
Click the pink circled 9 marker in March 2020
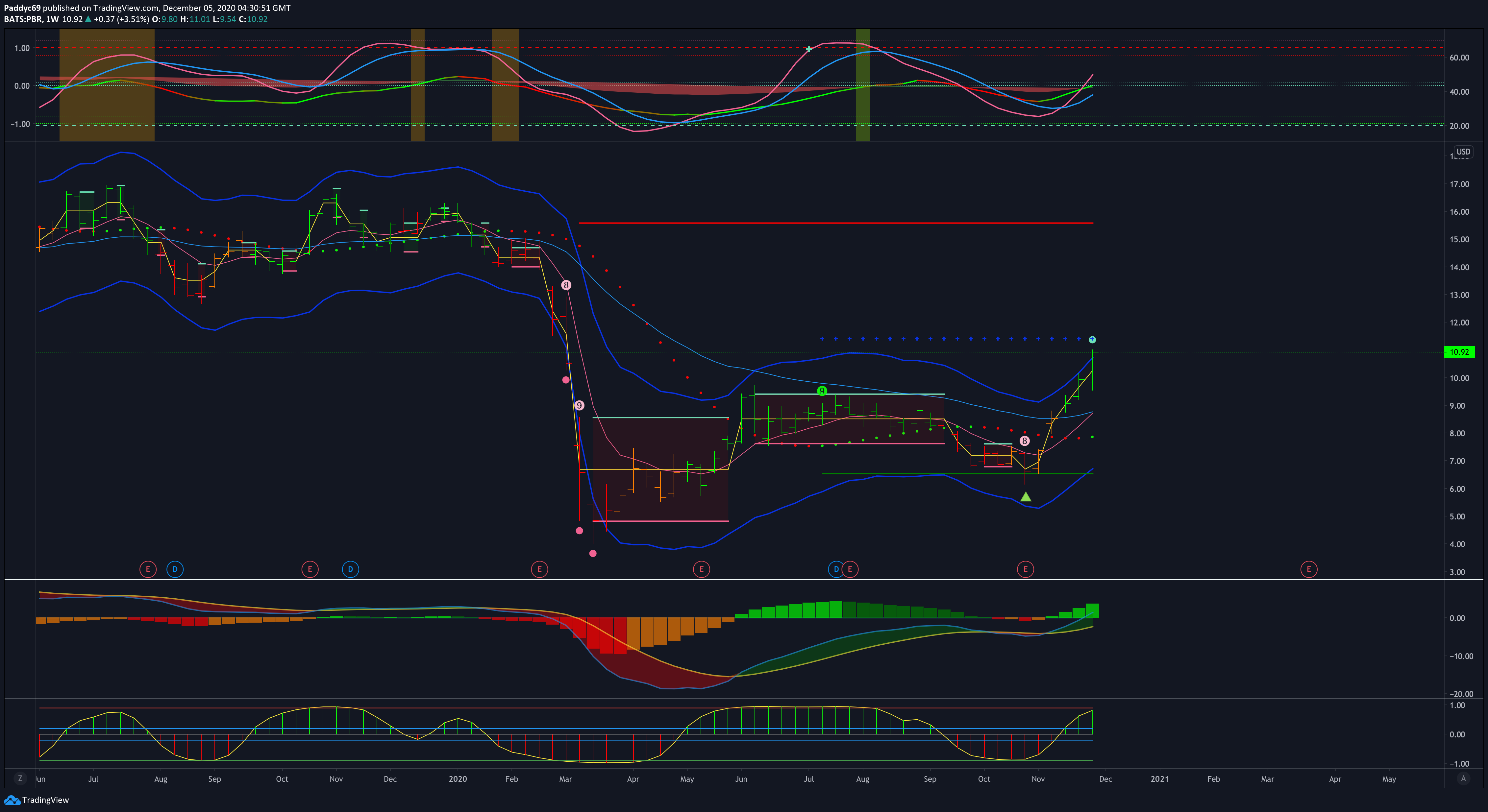coord(579,405)
